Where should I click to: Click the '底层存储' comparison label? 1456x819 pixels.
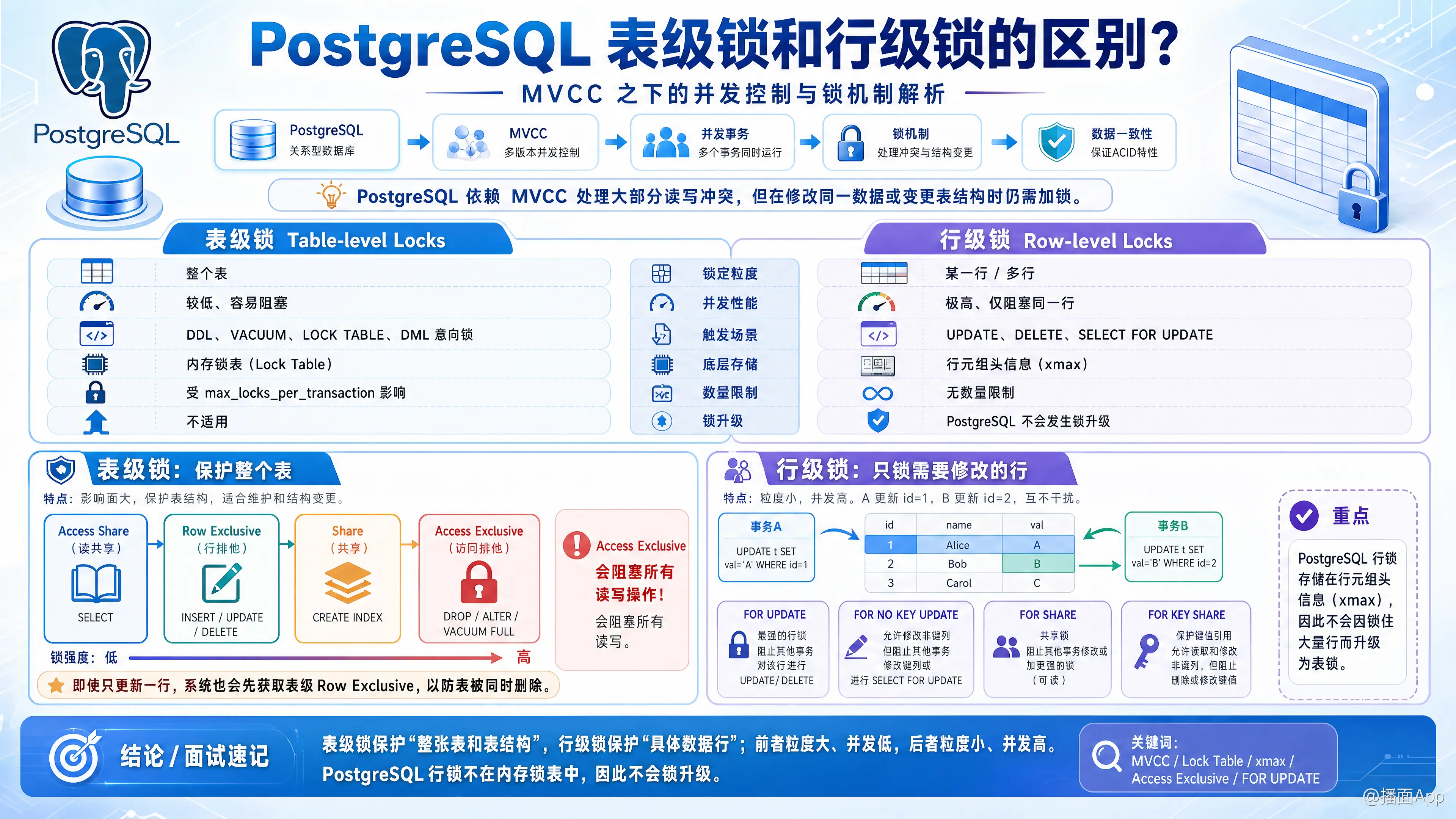click(730, 364)
